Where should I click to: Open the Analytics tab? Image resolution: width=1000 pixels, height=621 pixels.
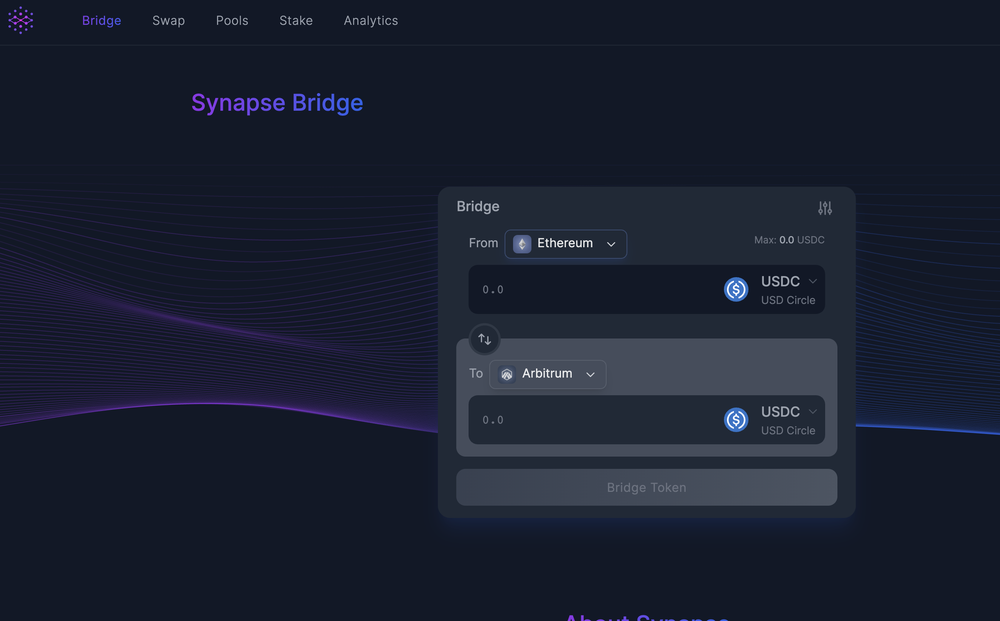[371, 20]
